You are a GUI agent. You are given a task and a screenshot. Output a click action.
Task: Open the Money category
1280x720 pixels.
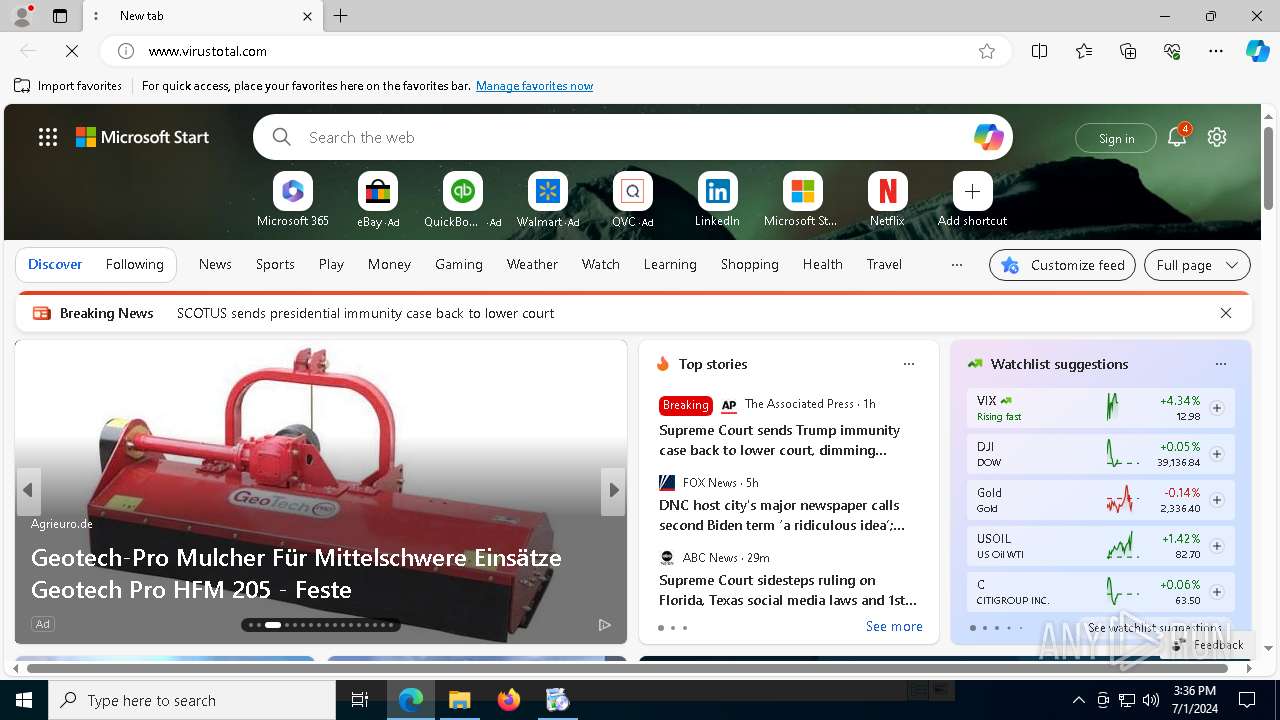(x=389, y=265)
